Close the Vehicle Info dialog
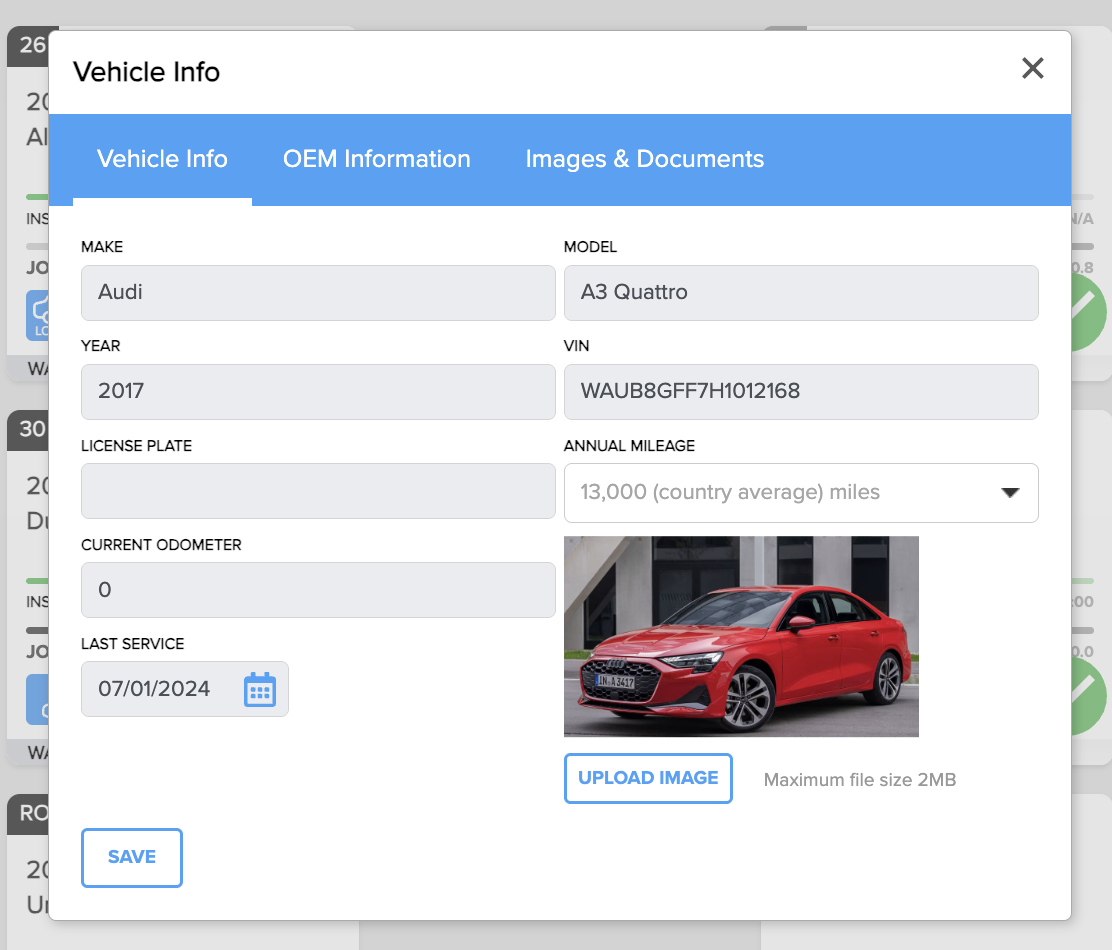The width and height of the screenshot is (1112, 950). pyautogui.click(x=1032, y=68)
